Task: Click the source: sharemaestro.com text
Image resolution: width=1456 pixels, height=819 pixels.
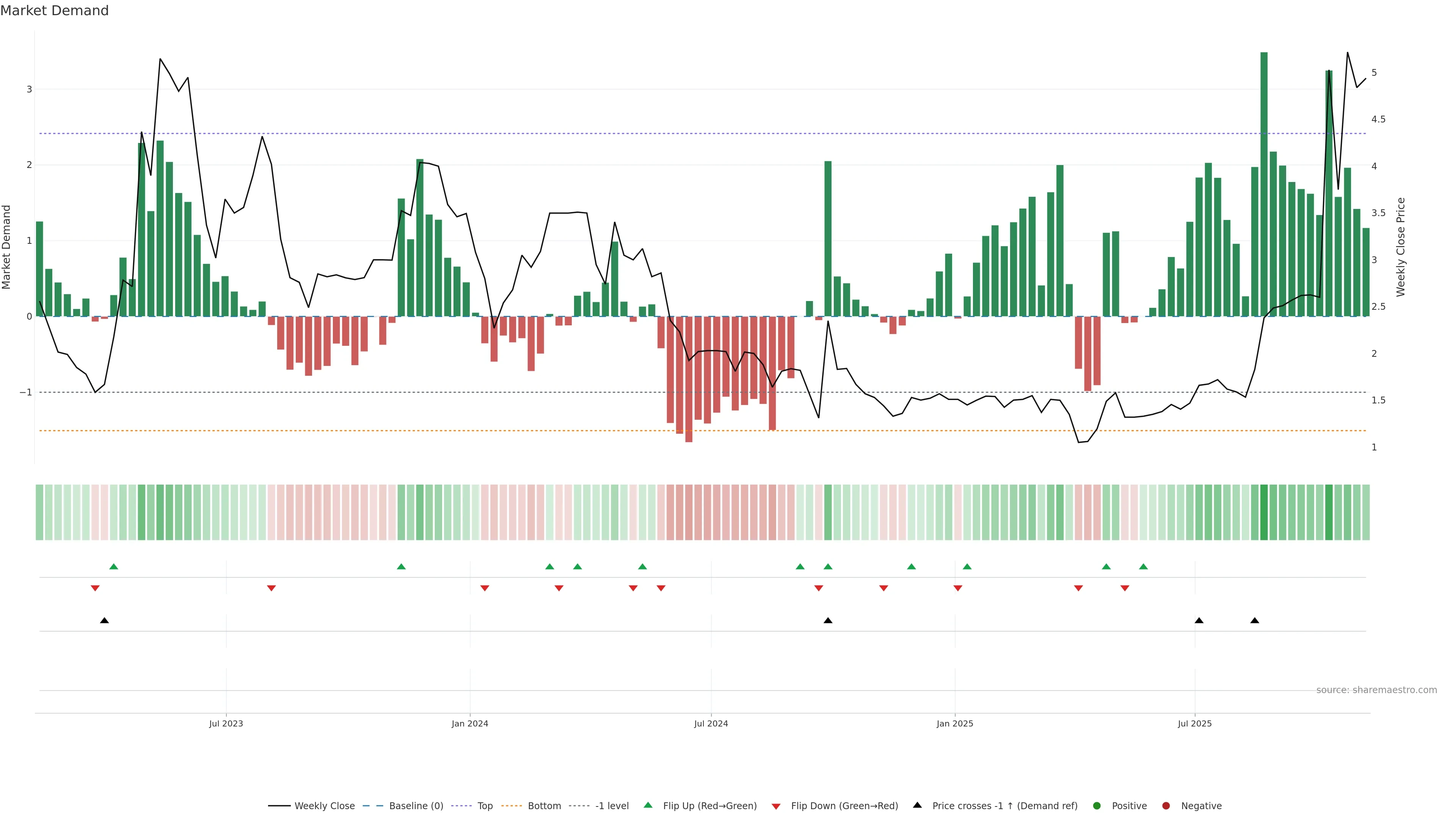Action: point(1376,690)
